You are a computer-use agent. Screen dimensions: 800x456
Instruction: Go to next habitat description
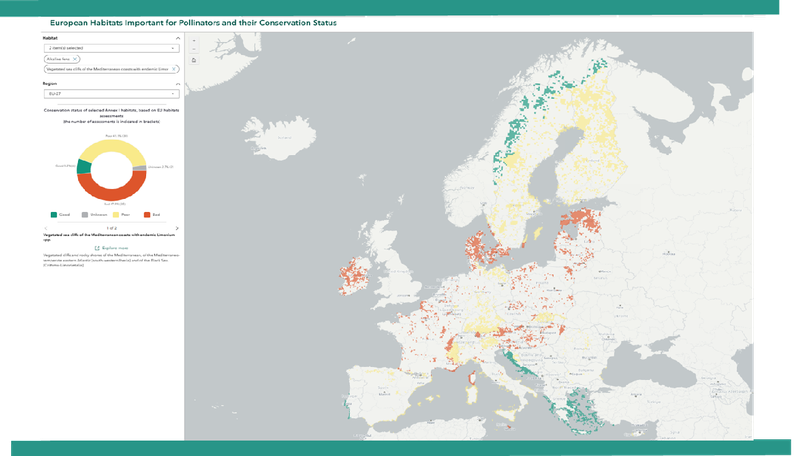tap(177, 228)
